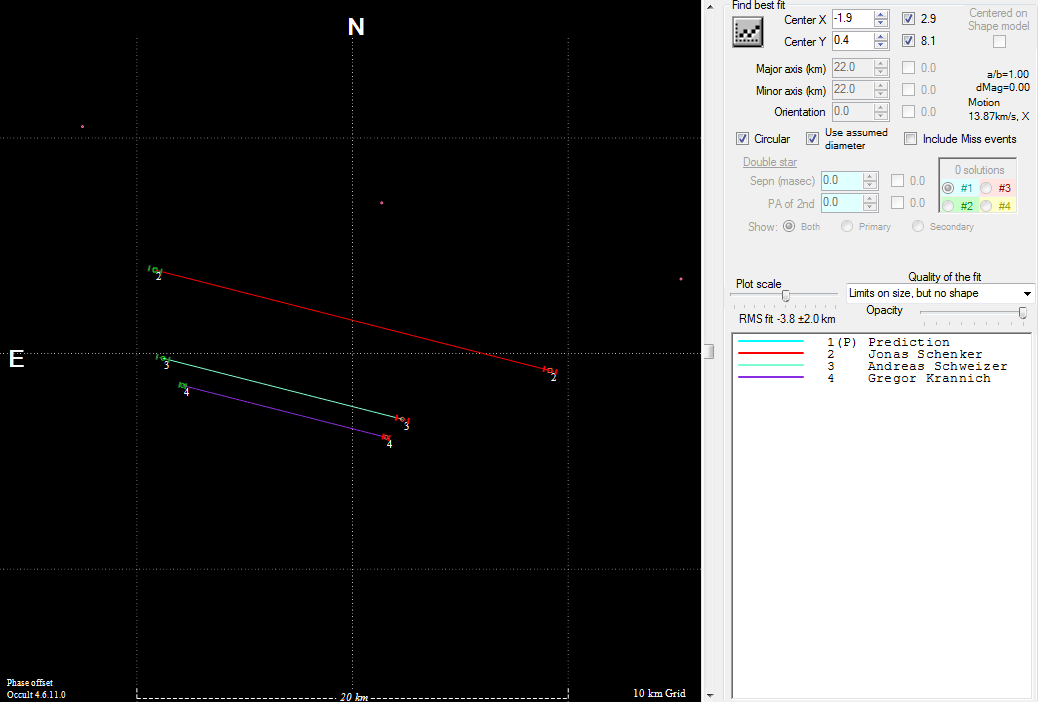Increase Center Y with the up arrow
1038x702 pixels.
tap(880, 36)
